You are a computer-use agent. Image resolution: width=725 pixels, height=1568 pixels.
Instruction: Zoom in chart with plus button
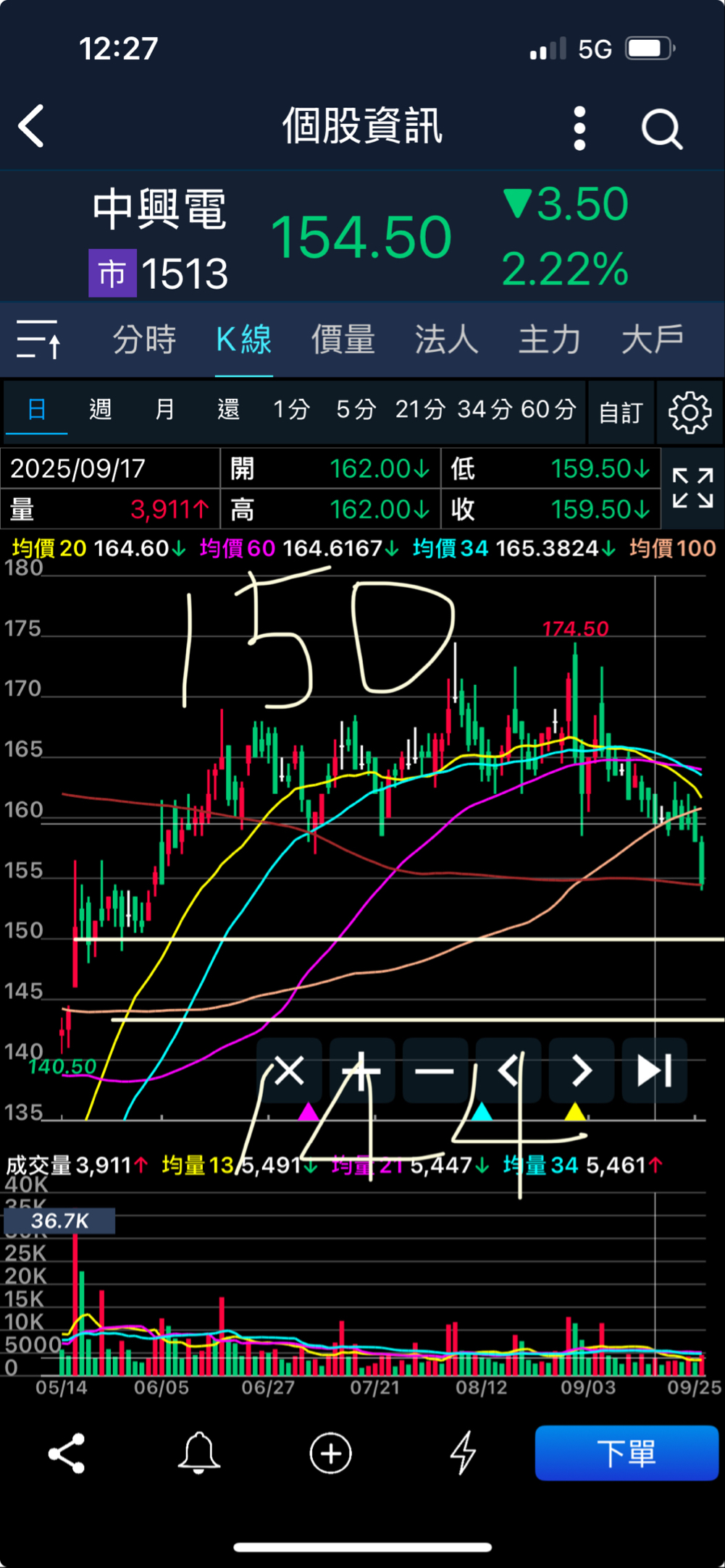(x=361, y=1071)
